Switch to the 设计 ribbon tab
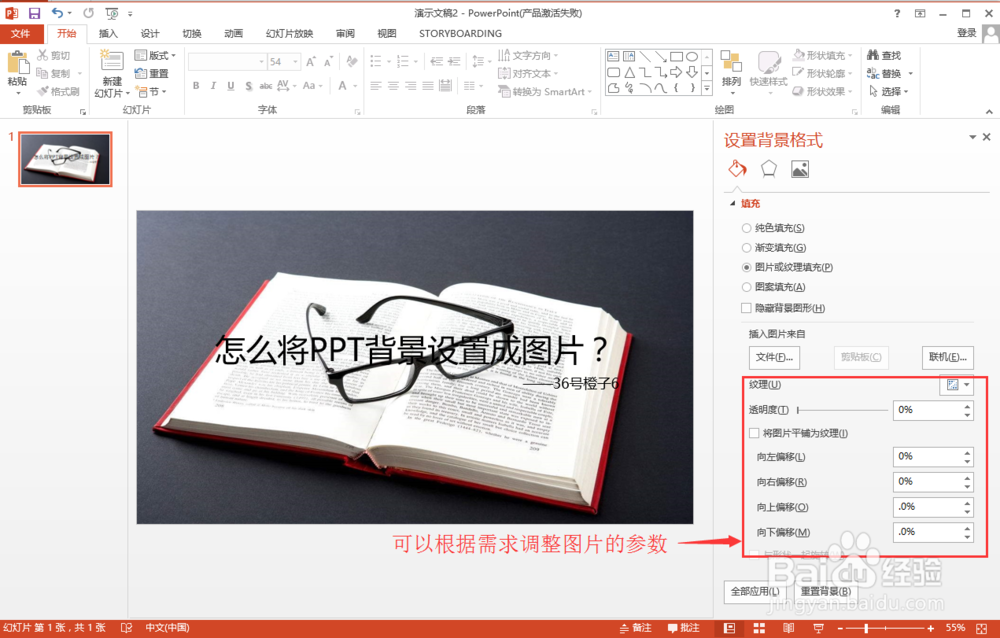 tap(148, 33)
